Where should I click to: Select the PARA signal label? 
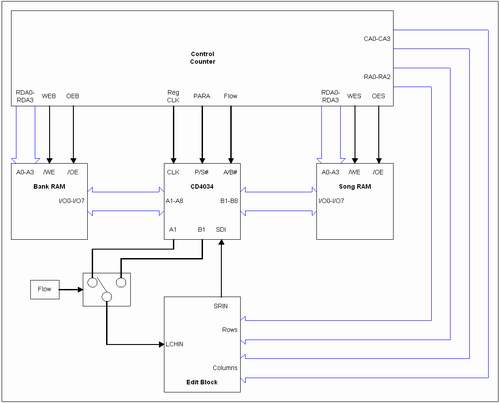coord(202,96)
